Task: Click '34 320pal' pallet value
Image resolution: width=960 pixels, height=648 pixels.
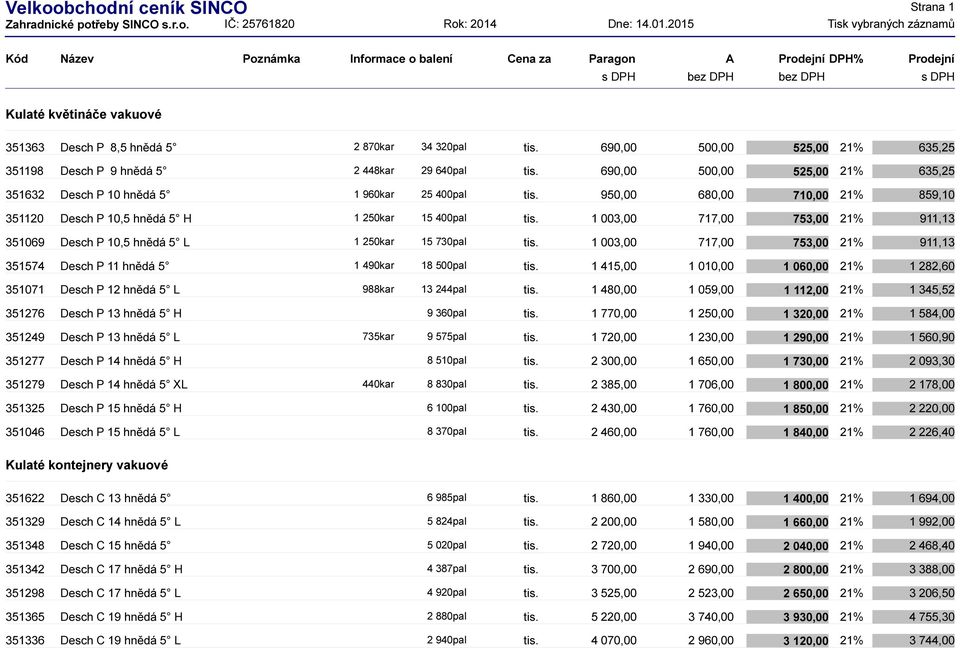Action: pos(443,147)
